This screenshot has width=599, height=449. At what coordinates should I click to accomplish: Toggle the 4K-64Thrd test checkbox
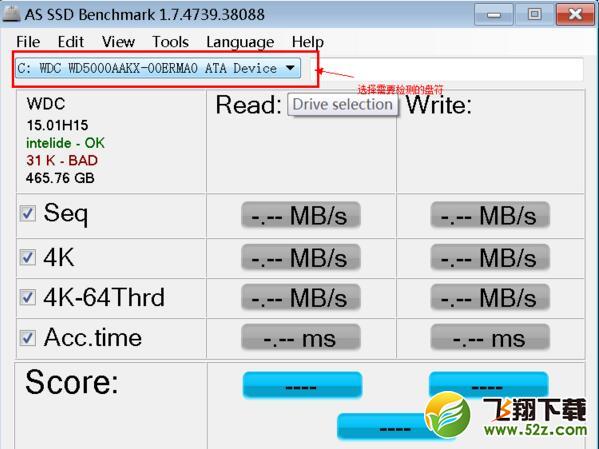point(28,297)
